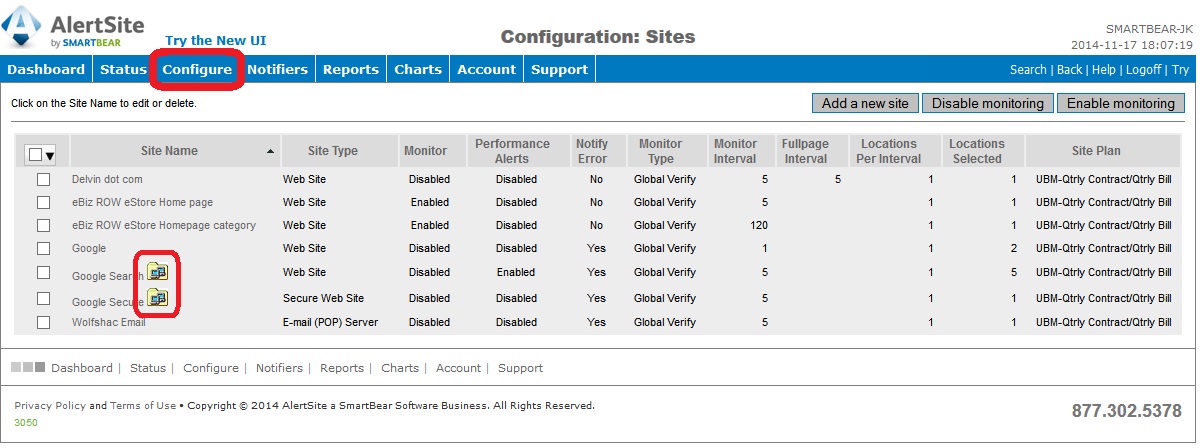Toggle the select-all checkbox in table header

tap(35, 154)
